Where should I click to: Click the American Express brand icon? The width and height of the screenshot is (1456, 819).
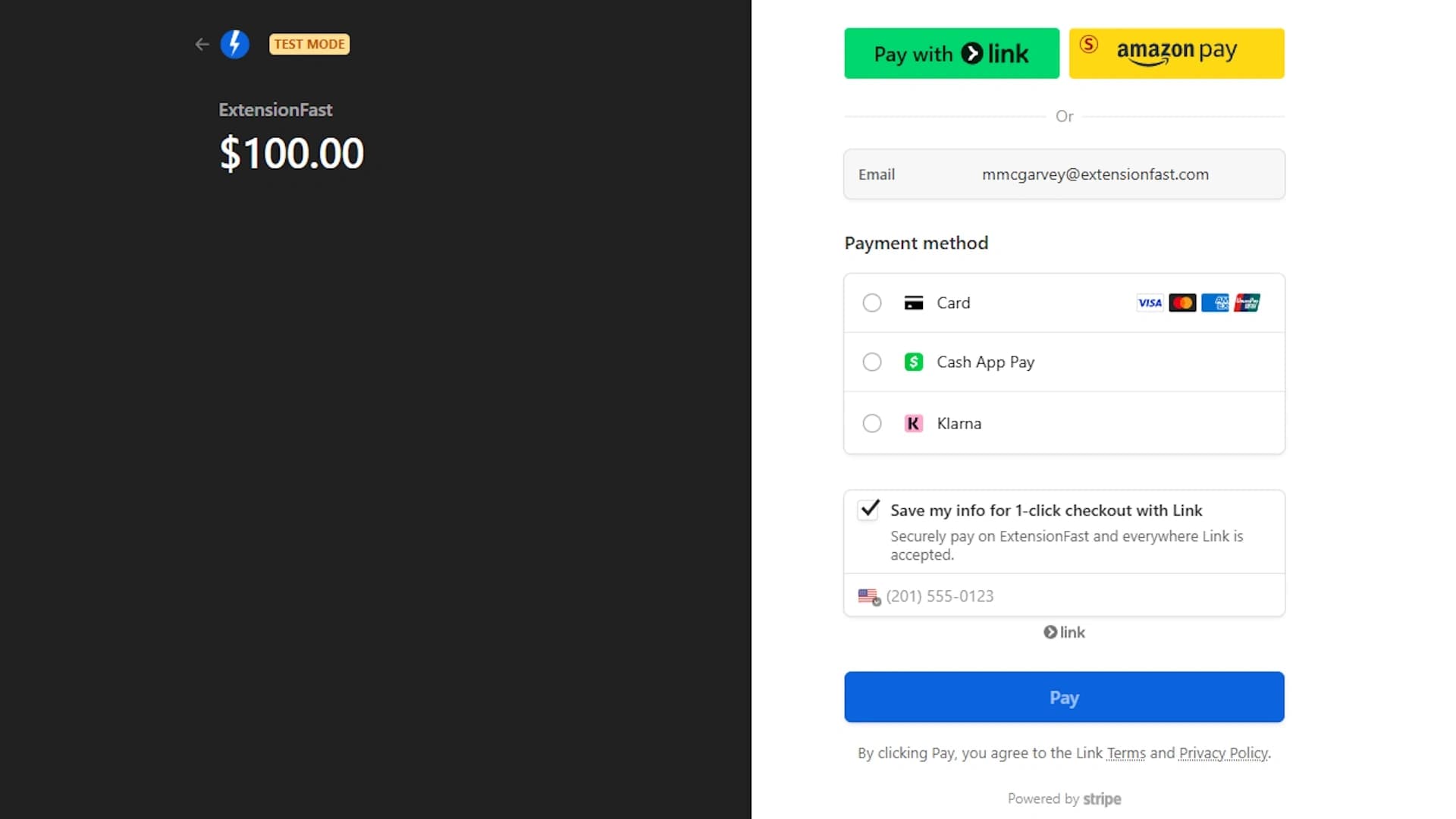coord(1216,302)
